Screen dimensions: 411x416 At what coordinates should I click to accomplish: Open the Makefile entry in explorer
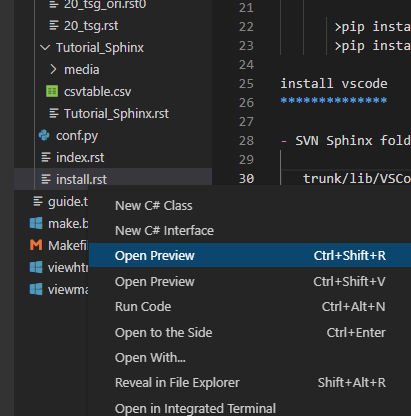coord(68,246)
